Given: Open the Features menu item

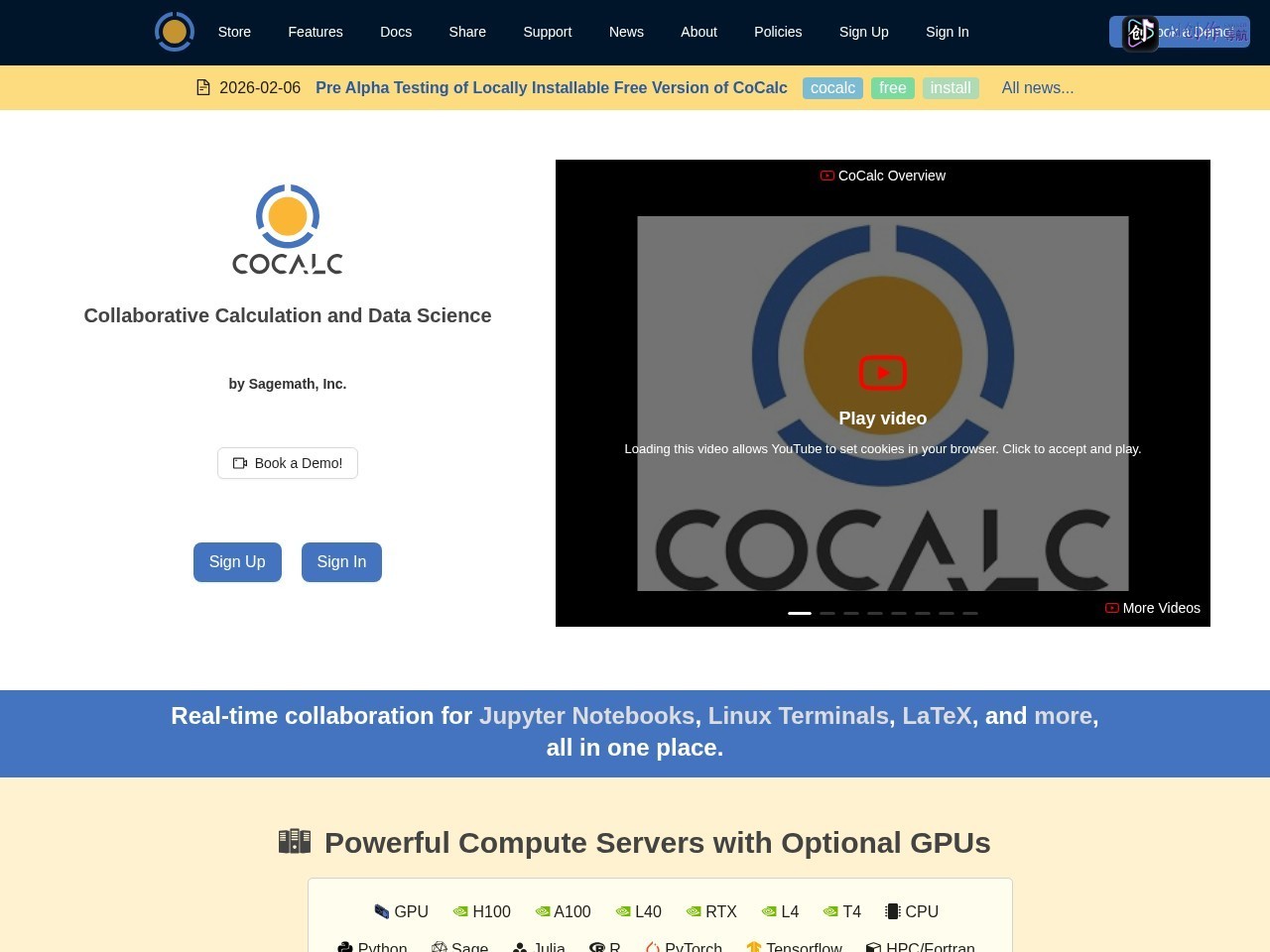Looking at the screenshot, I should click(316, 32).
